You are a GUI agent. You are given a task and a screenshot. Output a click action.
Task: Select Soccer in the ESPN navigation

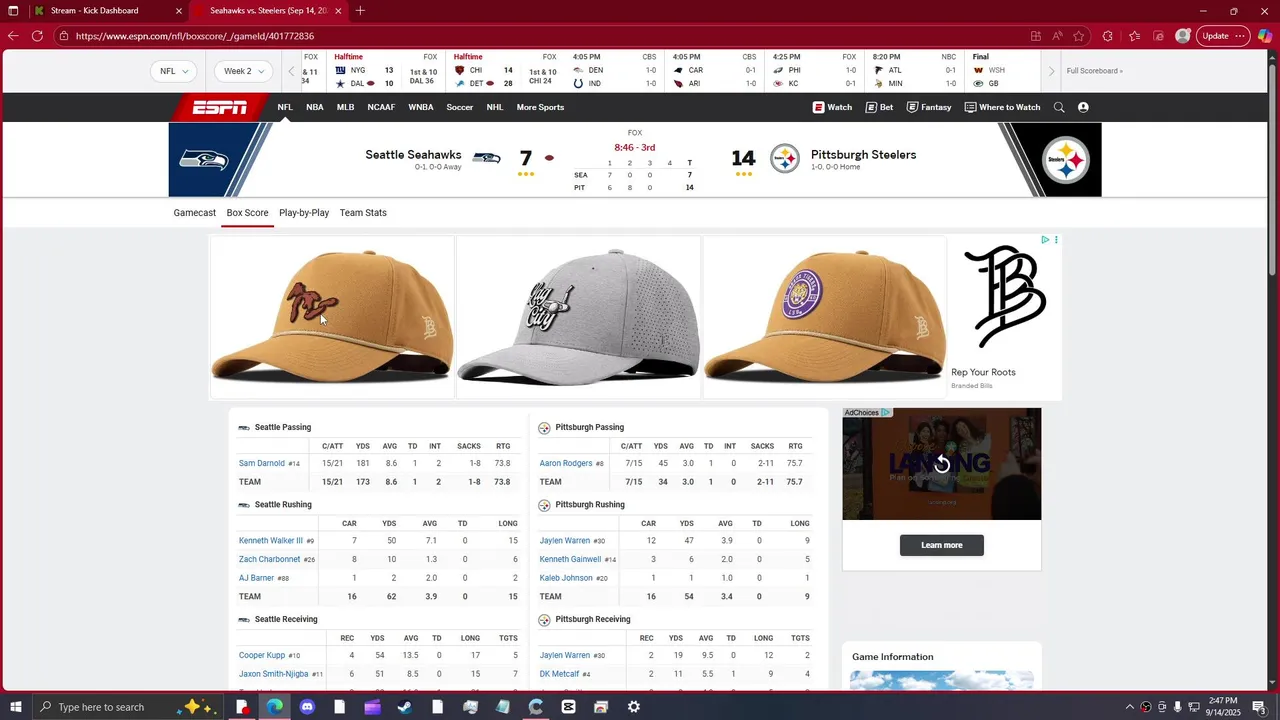click(x=460, y=107)
